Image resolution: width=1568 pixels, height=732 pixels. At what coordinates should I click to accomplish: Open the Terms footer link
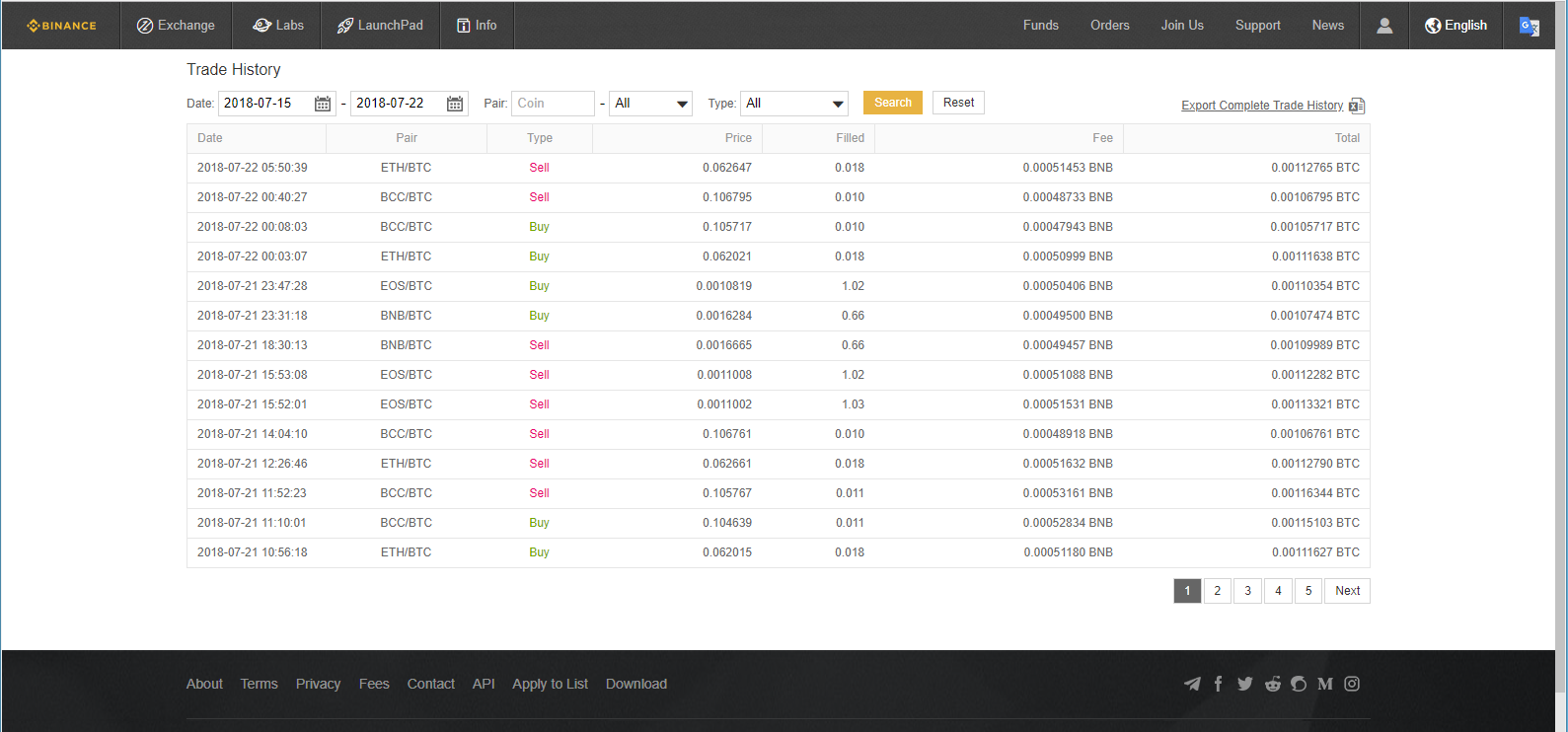260,684
